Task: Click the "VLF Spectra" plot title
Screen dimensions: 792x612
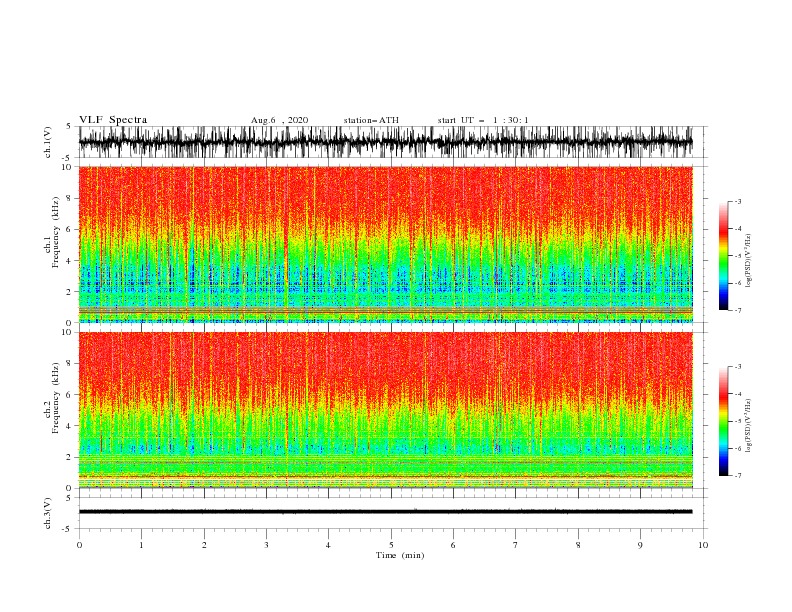Action: [113, 120]
